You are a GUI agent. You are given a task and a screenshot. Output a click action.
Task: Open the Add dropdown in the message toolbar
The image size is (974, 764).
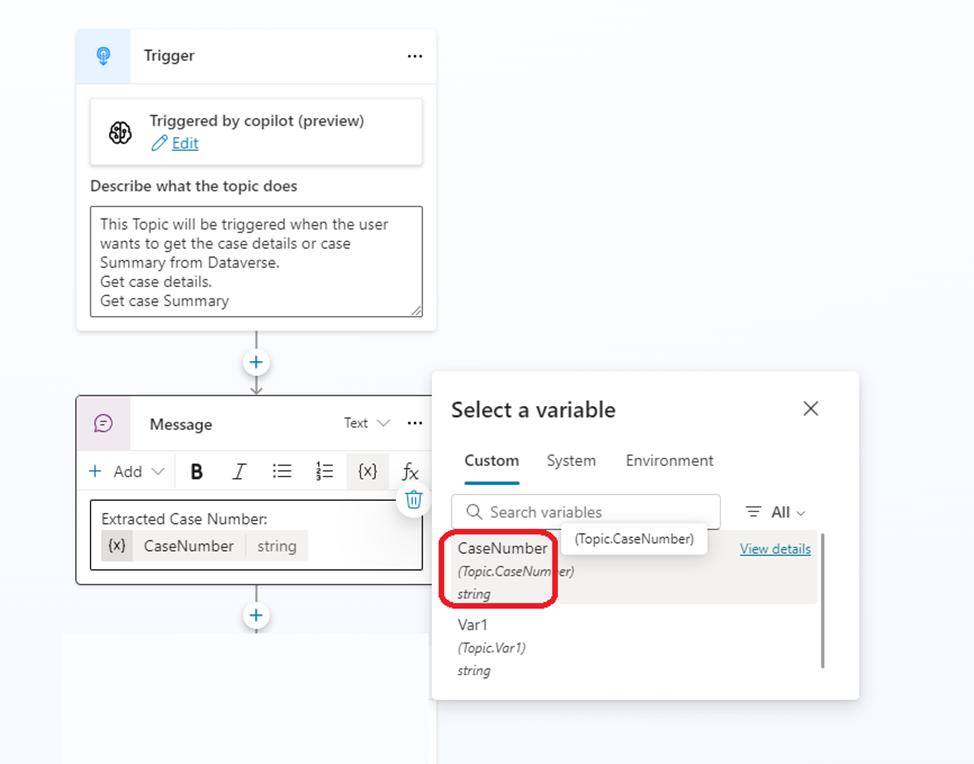(126, 472)
